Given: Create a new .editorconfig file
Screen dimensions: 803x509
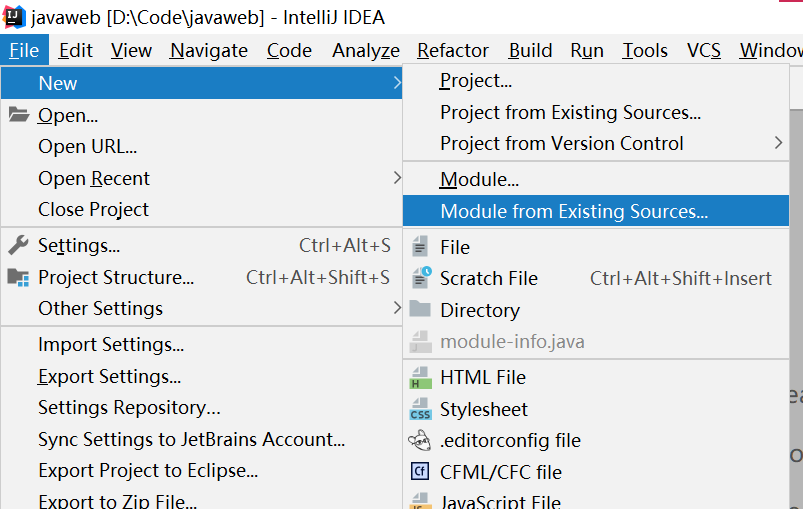Looking at the screenshot, I should tap(596, 440).
